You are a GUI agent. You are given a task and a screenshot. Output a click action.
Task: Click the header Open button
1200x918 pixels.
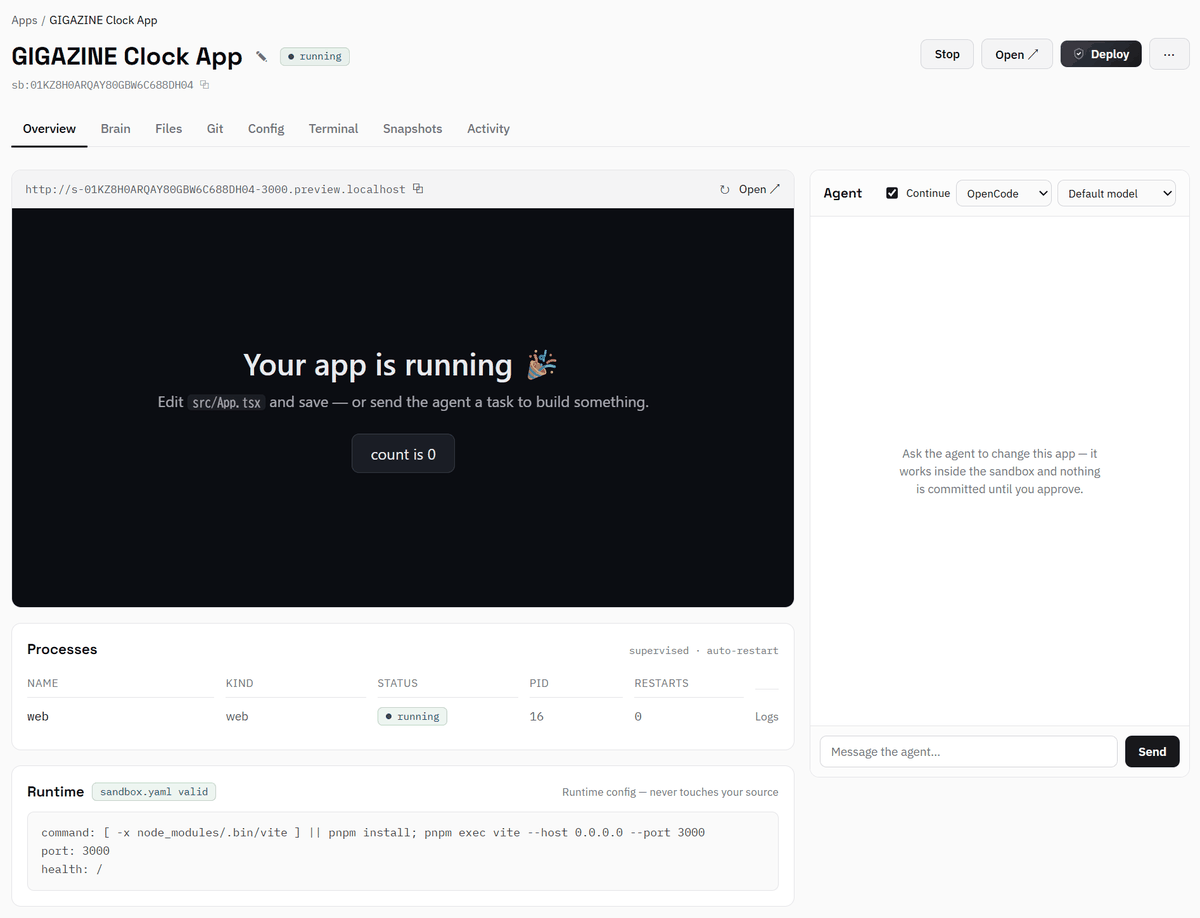pos(1017,54)
